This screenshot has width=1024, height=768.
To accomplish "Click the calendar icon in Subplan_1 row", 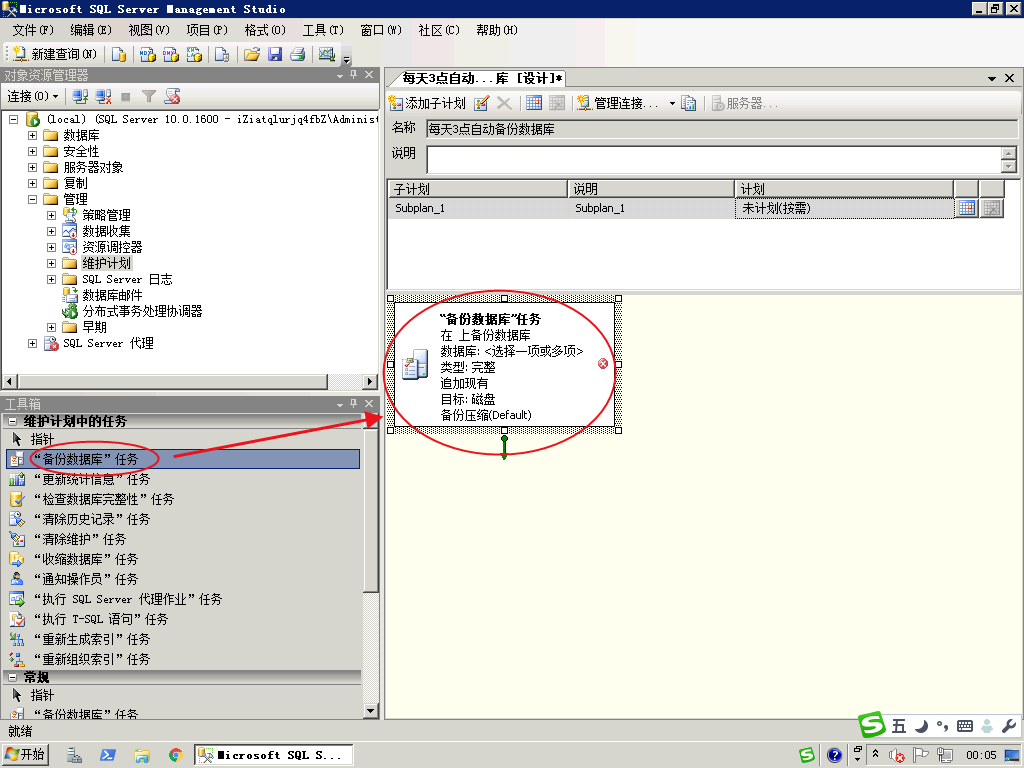I will [x=967, y=208].
